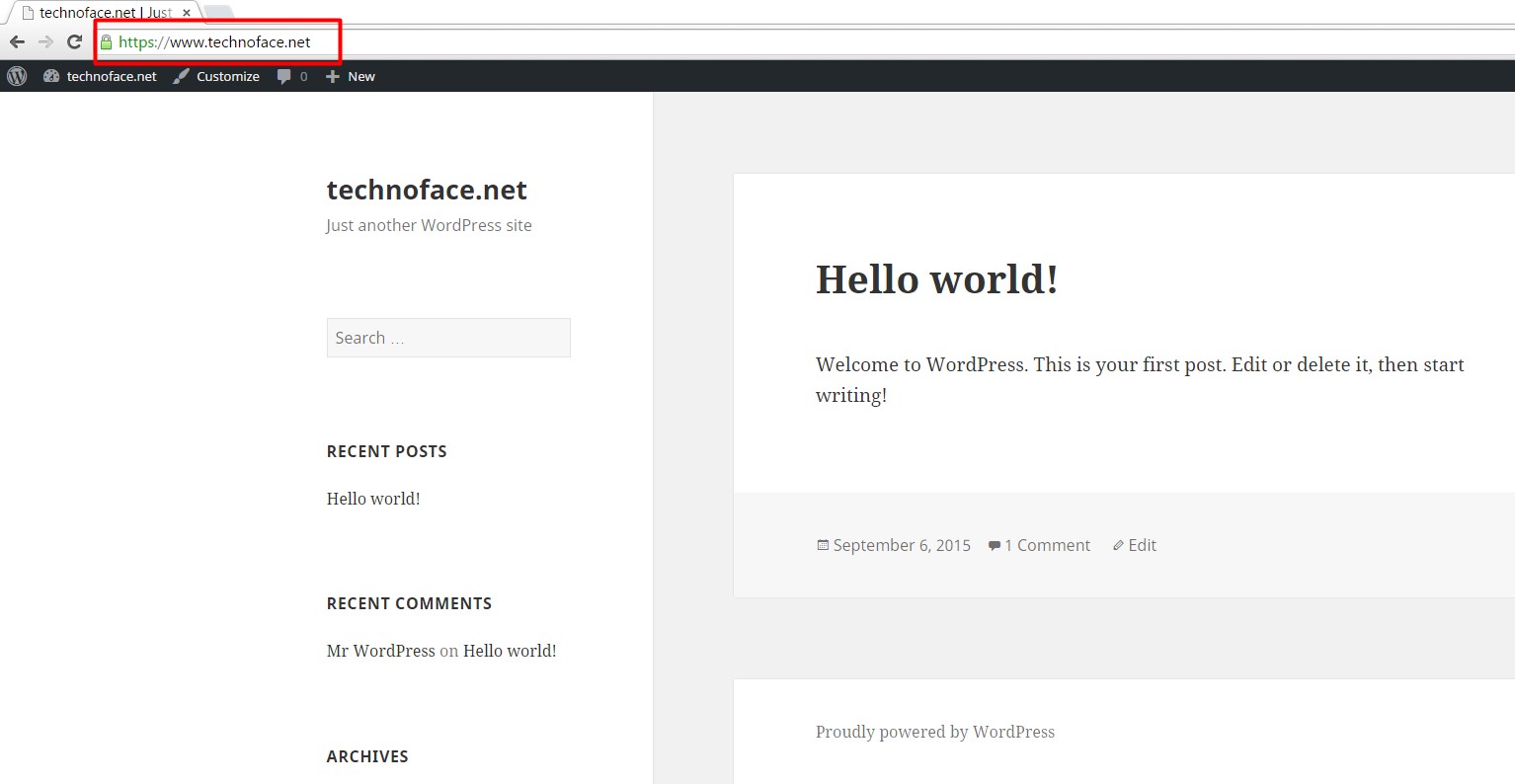Open Hello world! under Recent Posts
1515x784 pixels.
[373, 499]
